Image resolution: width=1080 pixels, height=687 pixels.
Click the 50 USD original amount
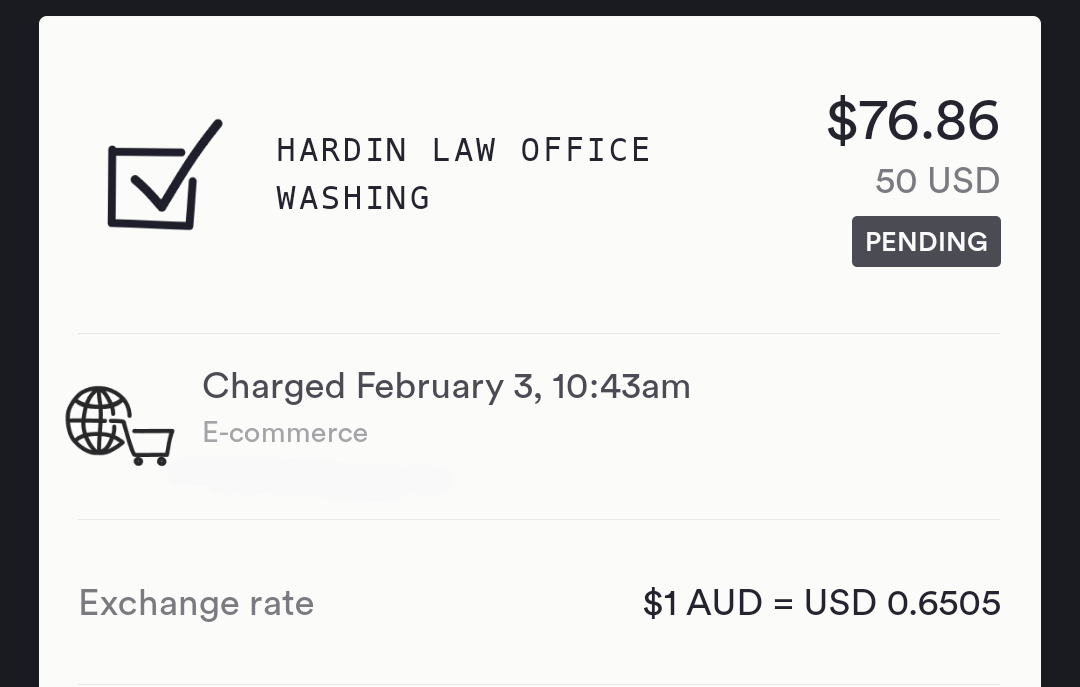pyautogui.click(x=937, y=181)
